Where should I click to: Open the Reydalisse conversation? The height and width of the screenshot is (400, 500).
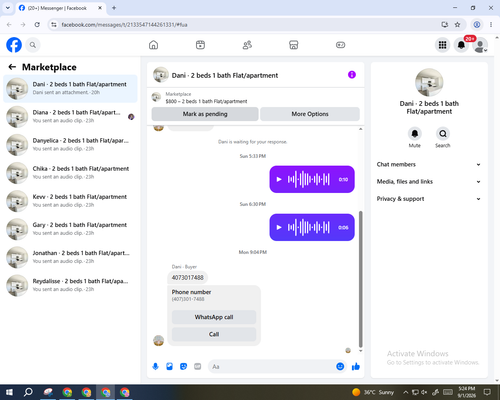pyautogui.click(x=70, y=285)
